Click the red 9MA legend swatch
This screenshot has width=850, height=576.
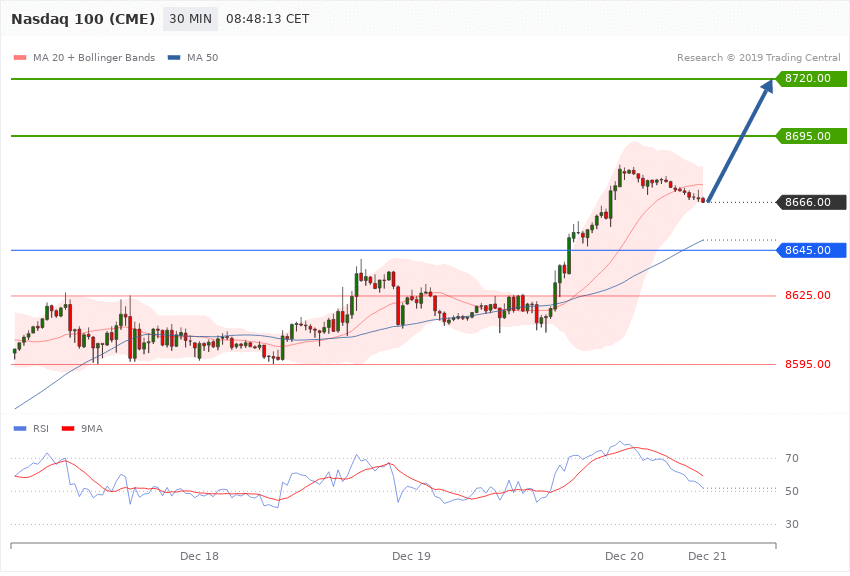(68, 429)
